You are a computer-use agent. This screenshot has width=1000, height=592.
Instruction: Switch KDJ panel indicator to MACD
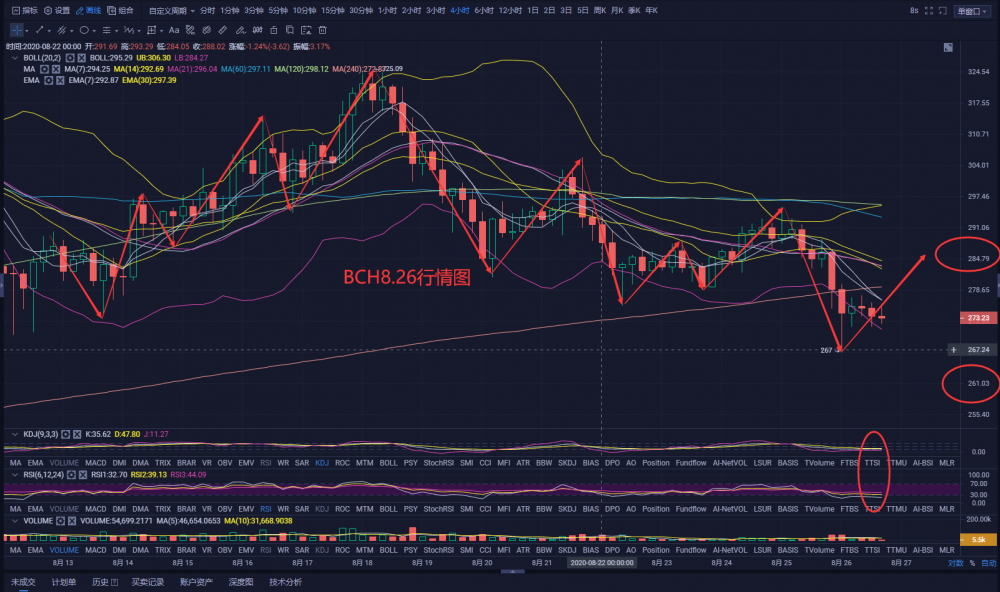pyautogui.click(x=96, y=463)
